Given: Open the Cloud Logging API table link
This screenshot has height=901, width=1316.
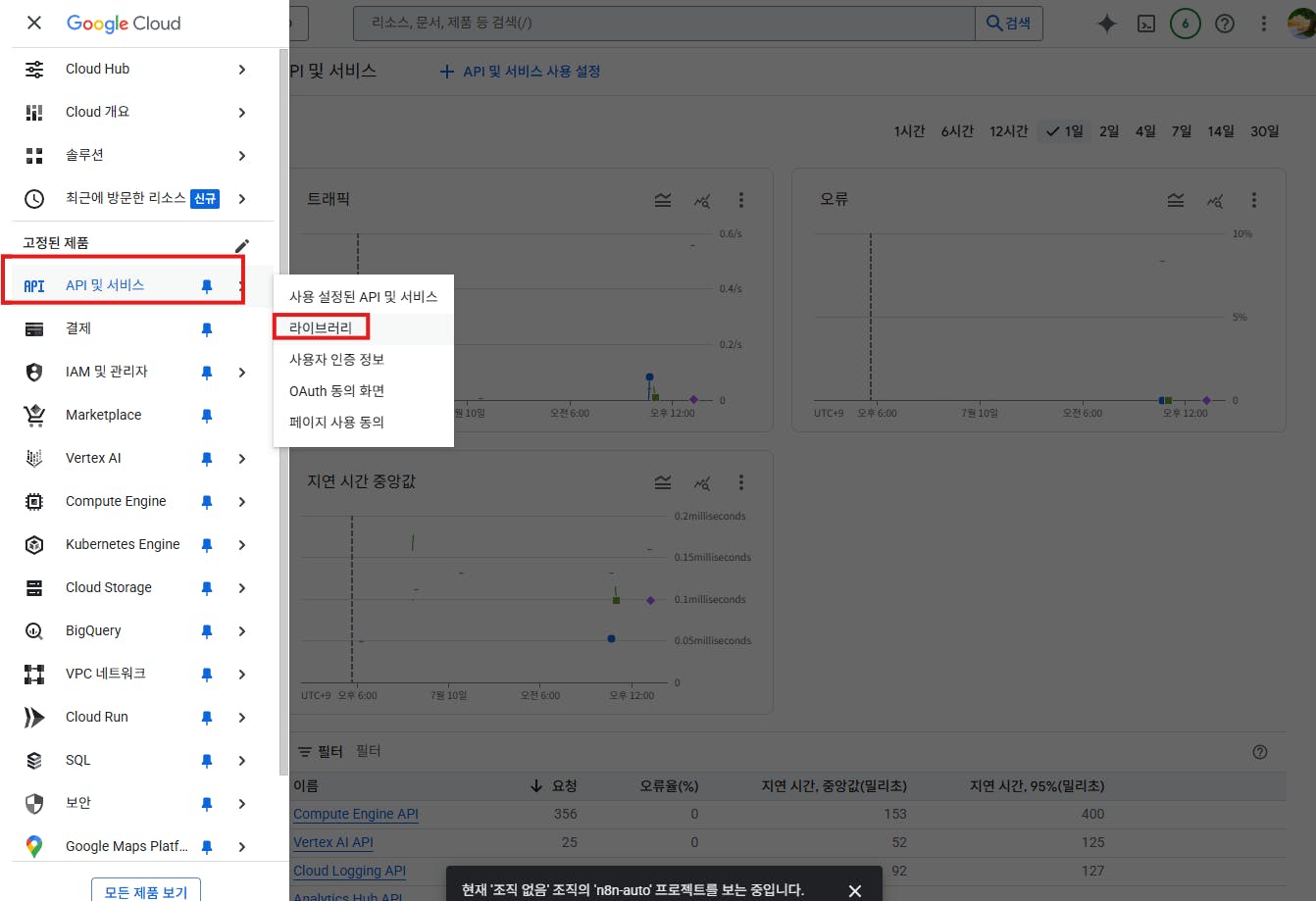Looking at the screenshot, I should 349,871.
